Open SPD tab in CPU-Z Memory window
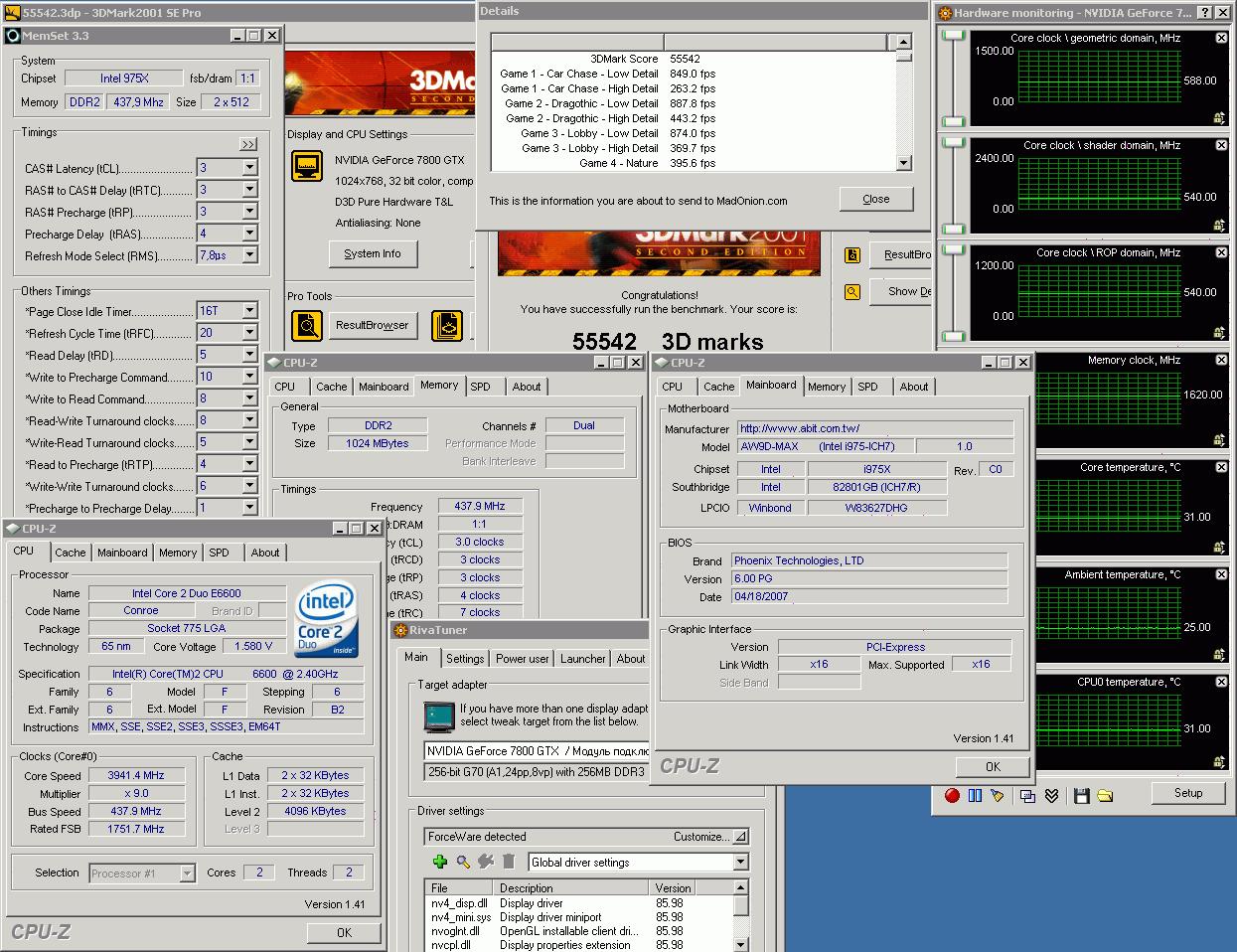Screen dimensions: 1237x952 click(x=480, y=387)
